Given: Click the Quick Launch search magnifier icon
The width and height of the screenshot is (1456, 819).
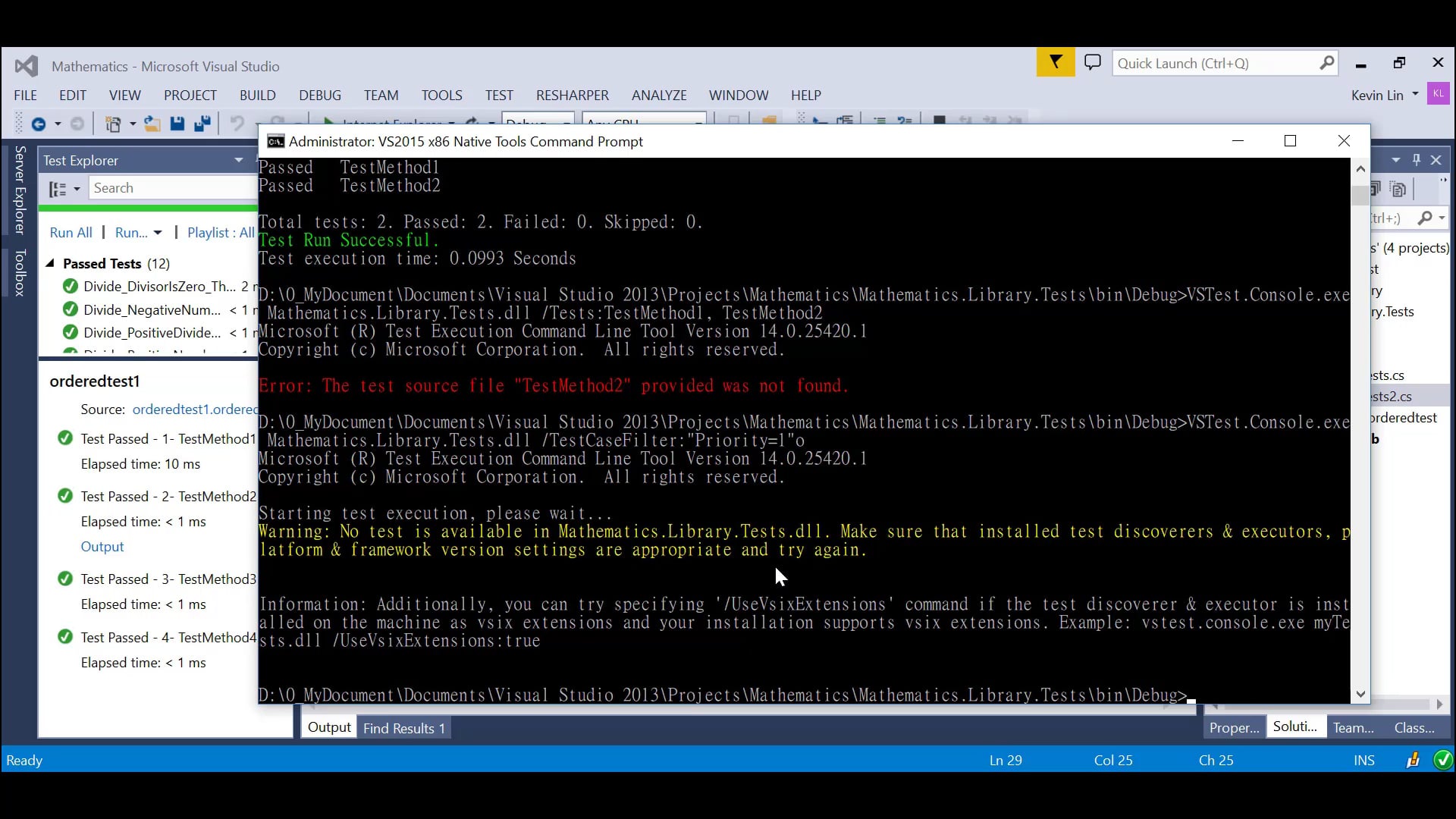Looking at the screenshot, I should point(1326,63).
